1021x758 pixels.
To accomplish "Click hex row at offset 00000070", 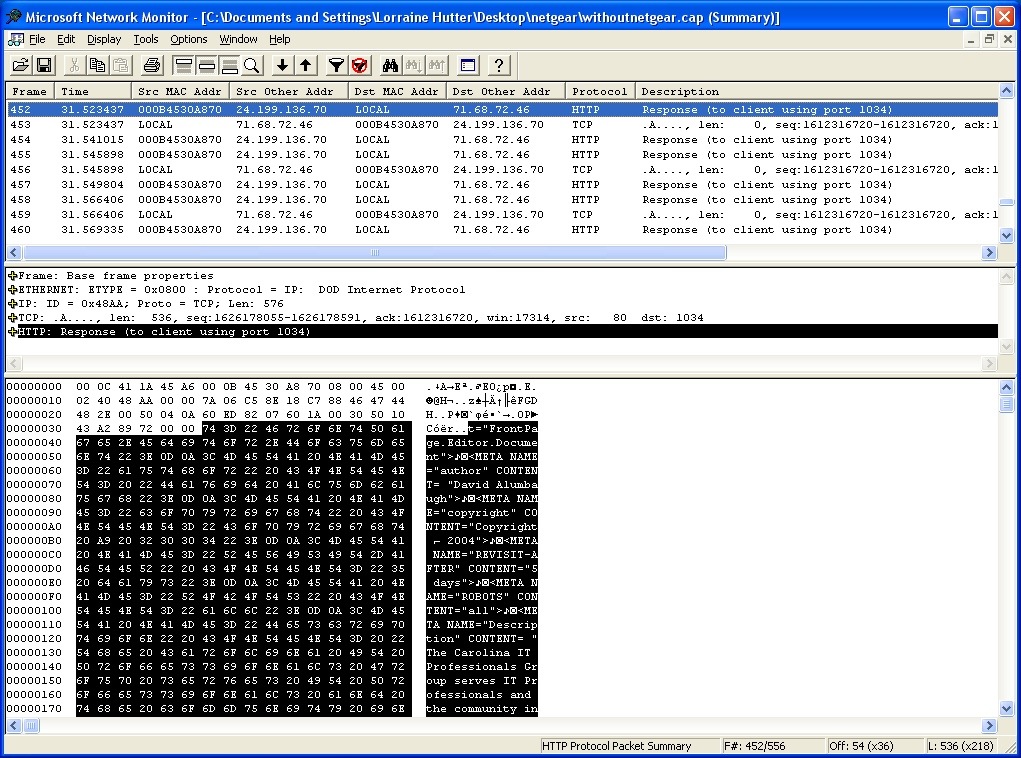I will [272, 484].
